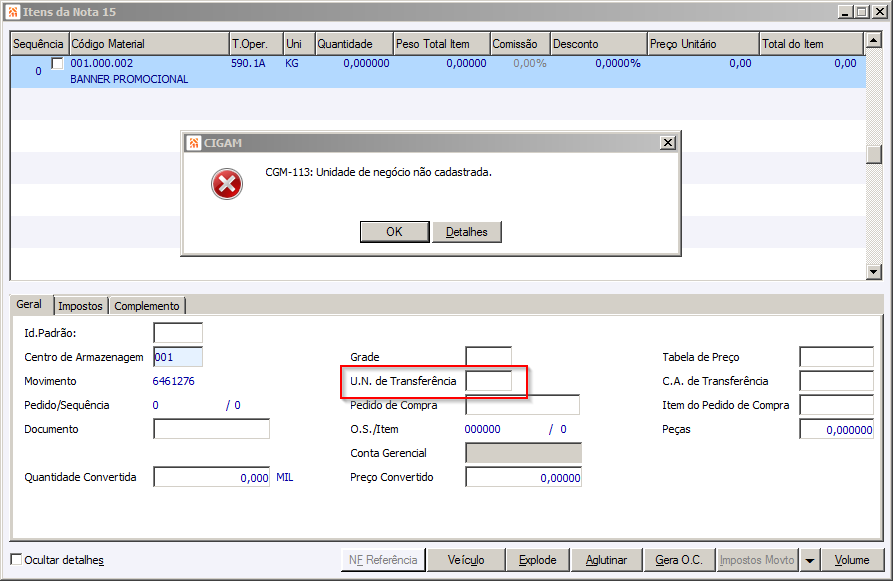The image size is (893, 581).
Task: Click the KG unit cell
Action: tap(292, 63)
